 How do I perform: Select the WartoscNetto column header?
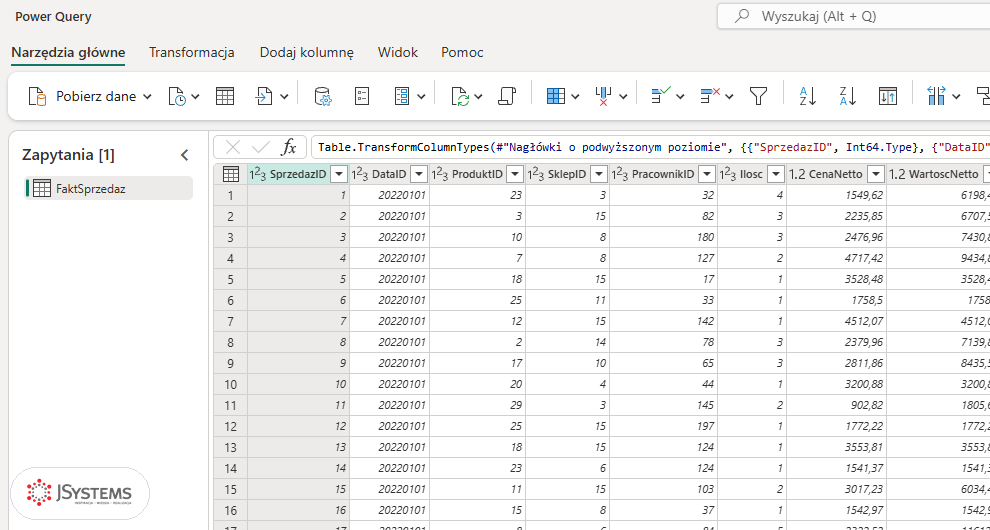click(x=939, y=173)
